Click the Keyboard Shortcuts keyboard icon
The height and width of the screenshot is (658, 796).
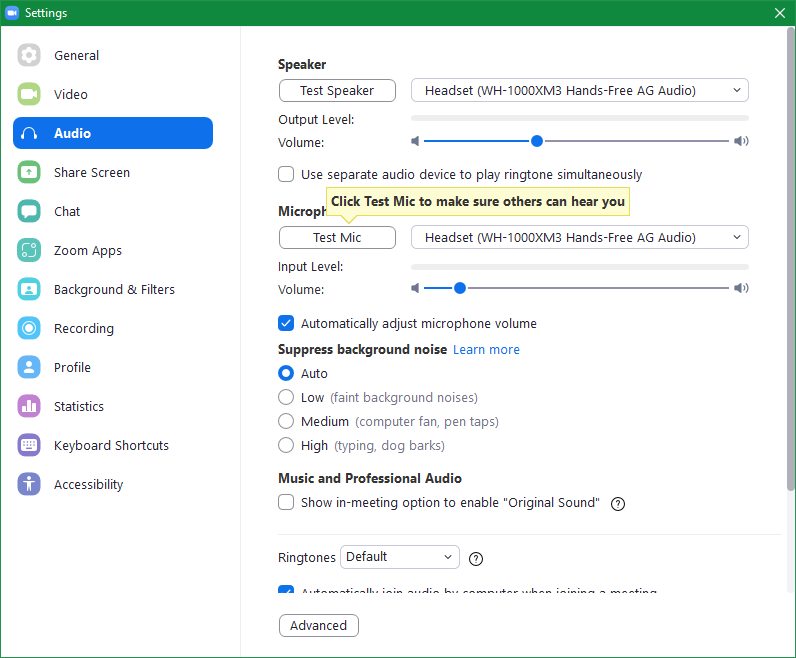[29, 445]
